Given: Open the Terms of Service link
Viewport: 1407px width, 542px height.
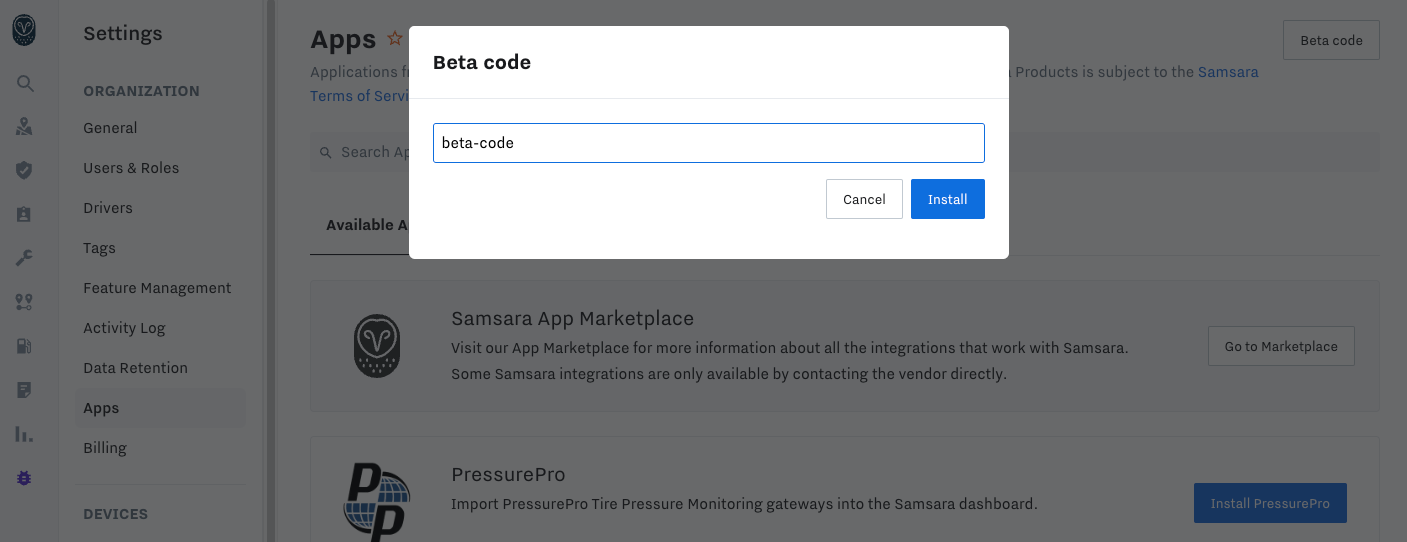Looking at the screenshot, I should 359,96.
